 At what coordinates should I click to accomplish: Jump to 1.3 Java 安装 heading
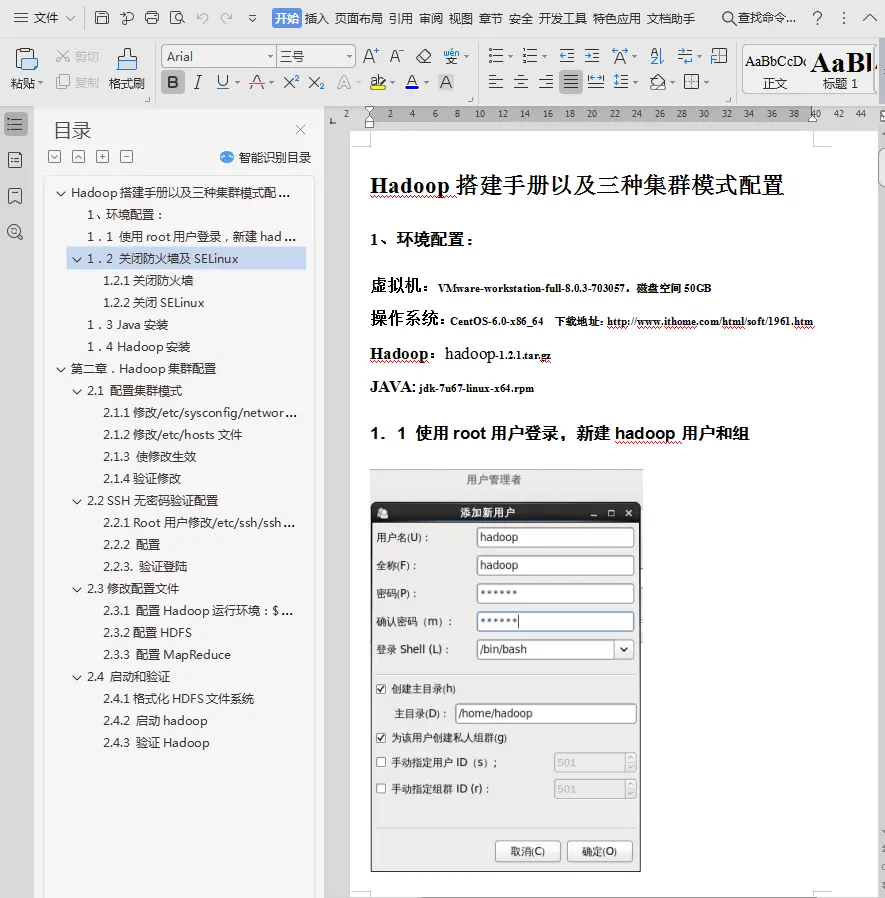point(128,325)
